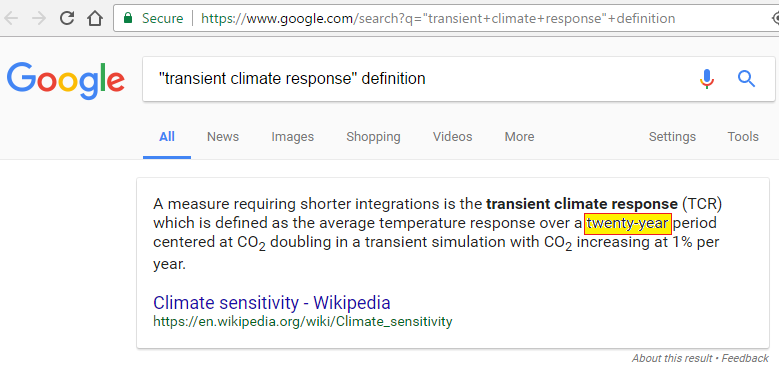Expand the Tools filter options

pyautogui.click(x=743, y=137)
